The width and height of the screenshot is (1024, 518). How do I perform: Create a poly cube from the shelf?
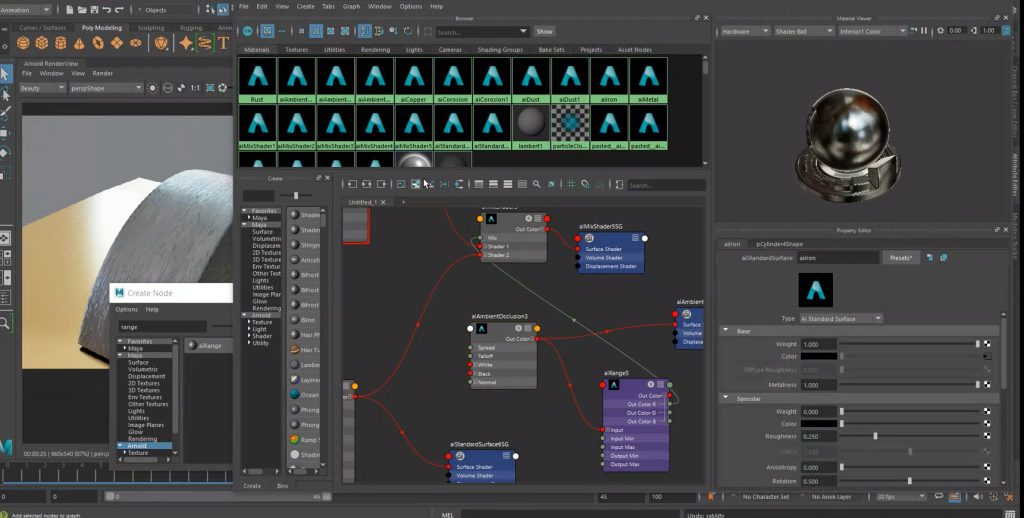tap(42, 43)
